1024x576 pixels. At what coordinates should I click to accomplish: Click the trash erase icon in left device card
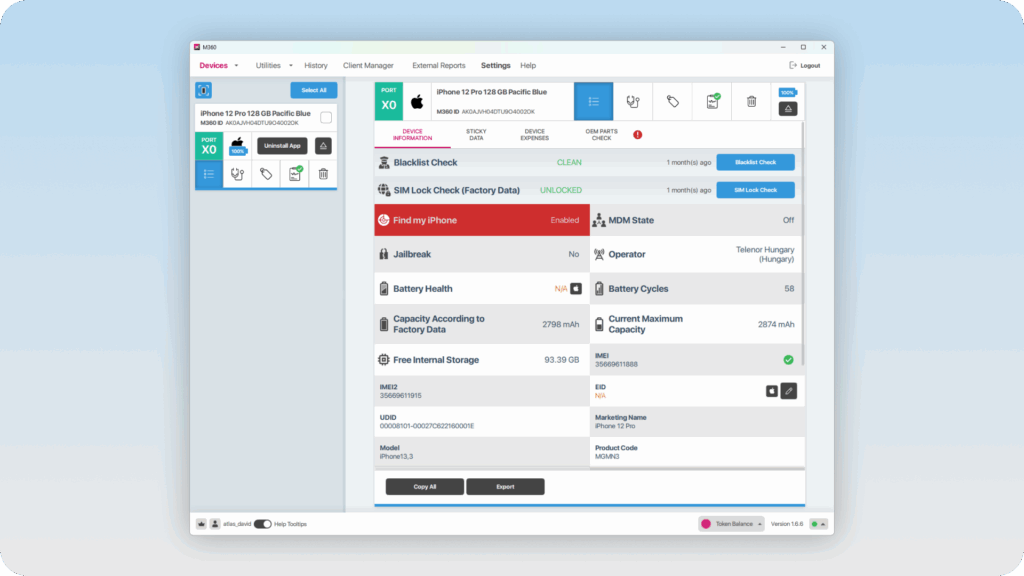323,174
